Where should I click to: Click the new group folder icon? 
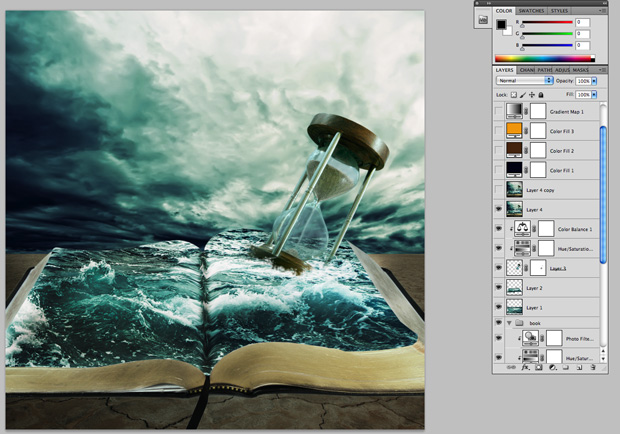566,368
